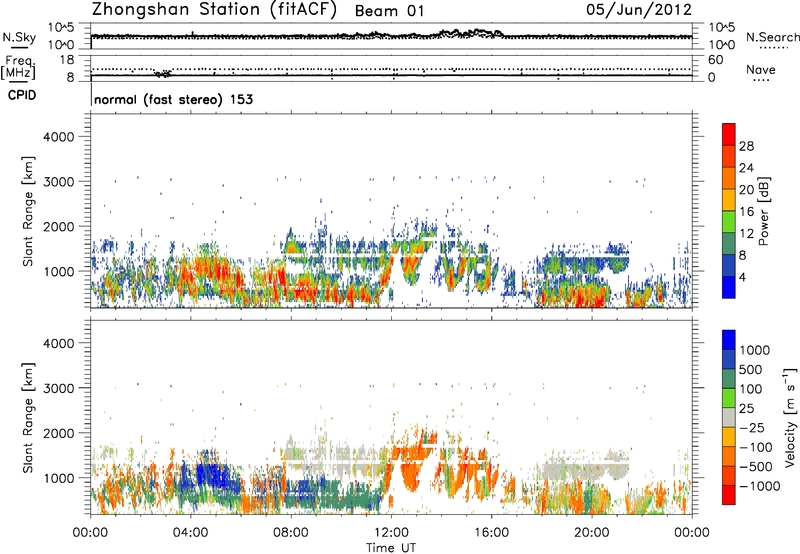Viewport: 800px width, 554px height.
Task: Click power panel Slant Range [km] label
Action: click(28, 211)
